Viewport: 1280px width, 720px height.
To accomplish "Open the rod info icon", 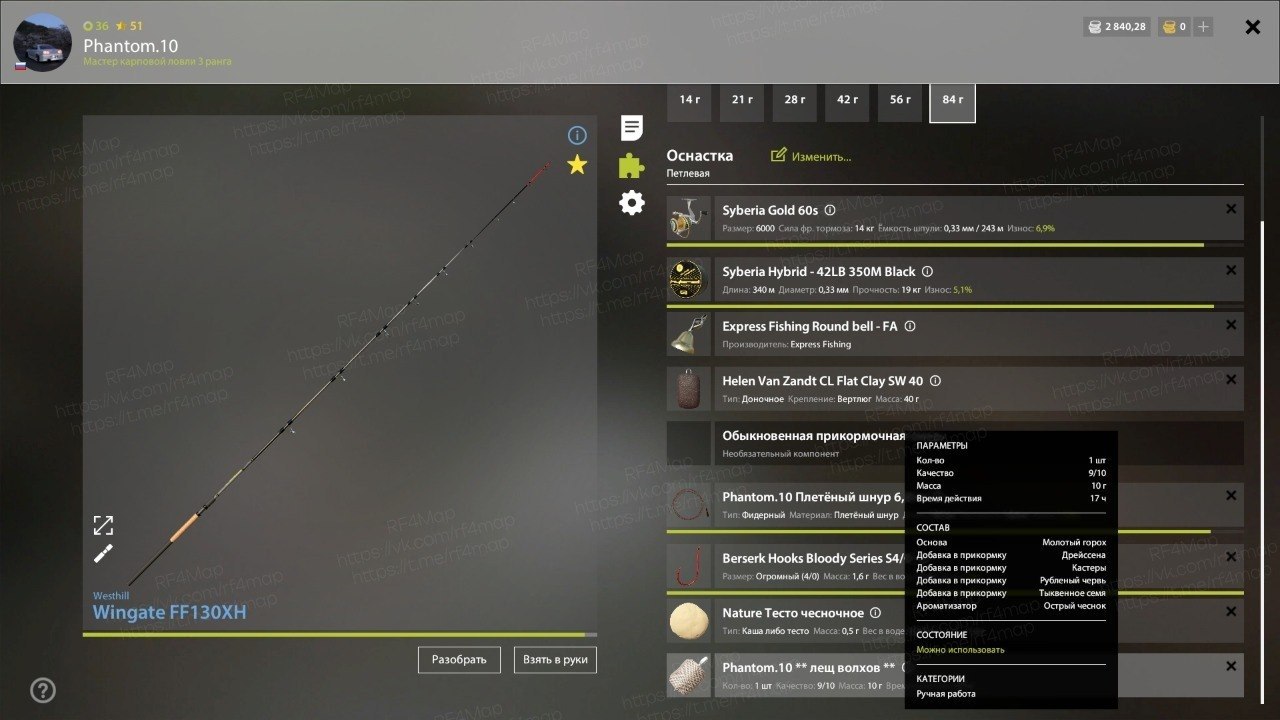I will (x=577, y=135).
